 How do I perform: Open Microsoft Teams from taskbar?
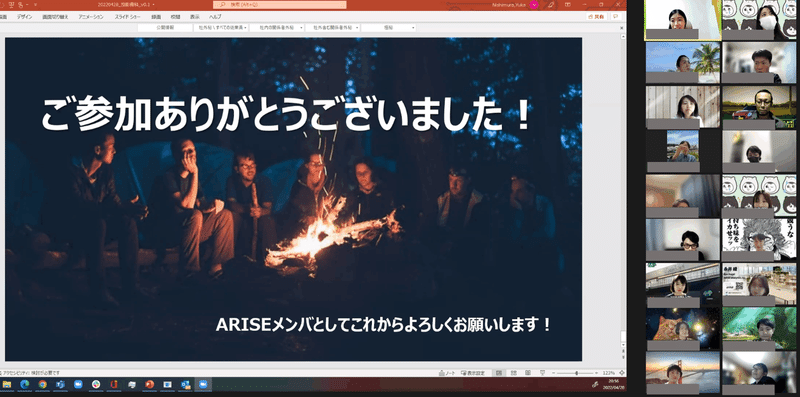pyautogui.click(x=60, y=385)
